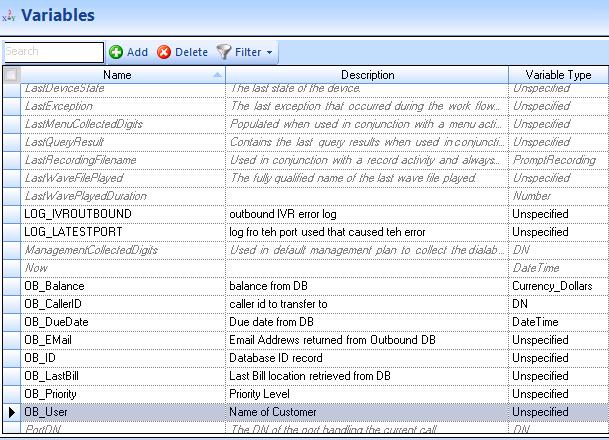Viewport: 609px width, 440px height.
Task: Click the row header of LOG_IVROUTBOUND
Action: tap(12, 214)
